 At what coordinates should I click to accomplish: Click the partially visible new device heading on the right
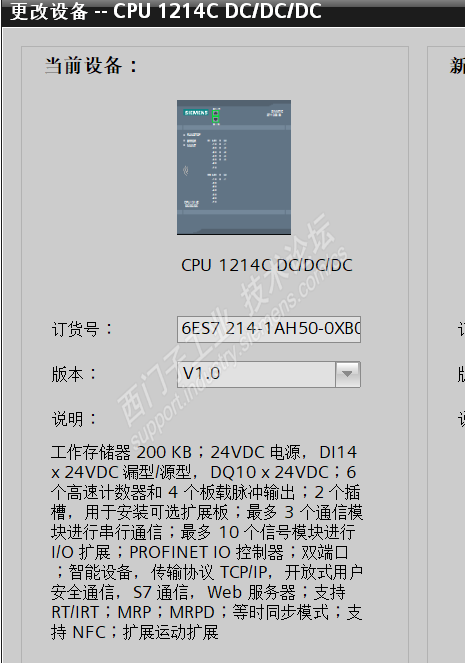click(457, 66)
